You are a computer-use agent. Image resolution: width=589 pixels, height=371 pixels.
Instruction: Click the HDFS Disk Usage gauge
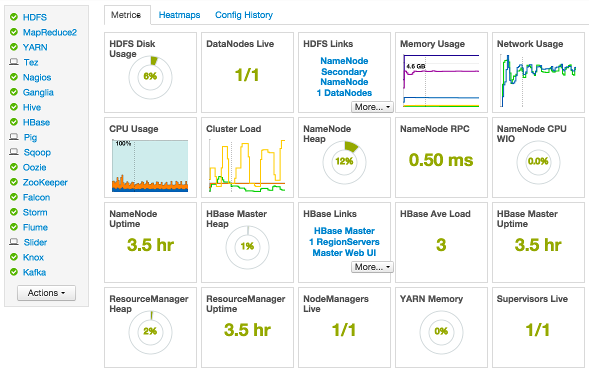[x=150, y=78]
